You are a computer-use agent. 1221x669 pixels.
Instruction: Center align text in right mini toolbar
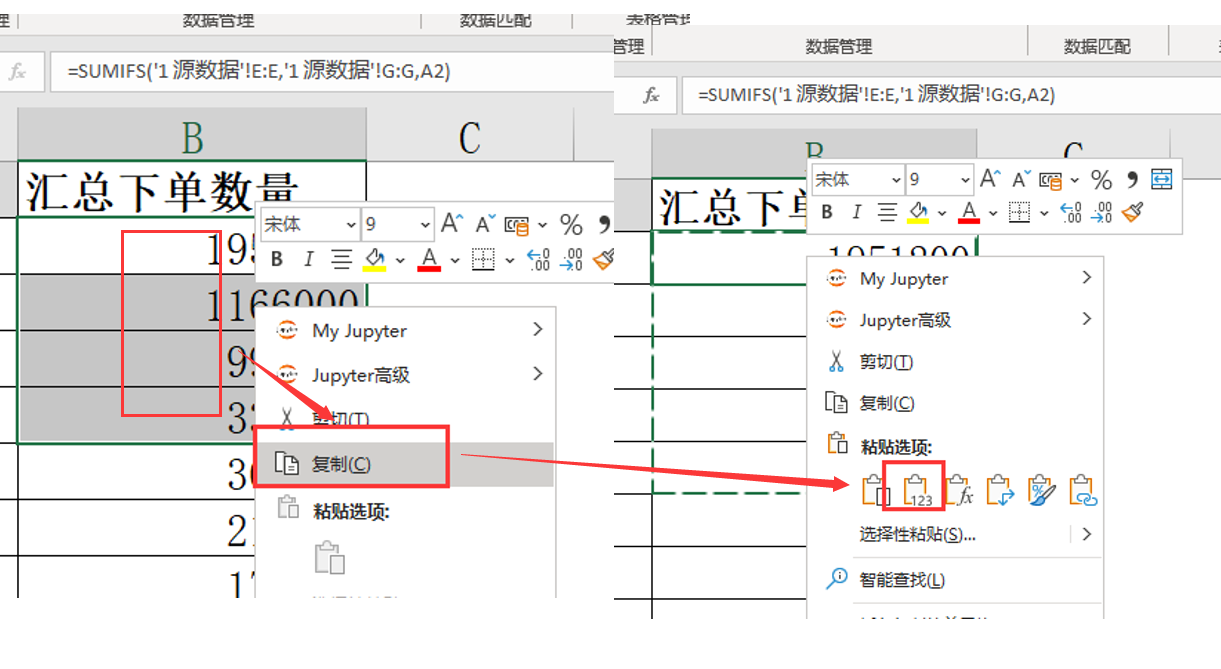[x=886, y=212]
